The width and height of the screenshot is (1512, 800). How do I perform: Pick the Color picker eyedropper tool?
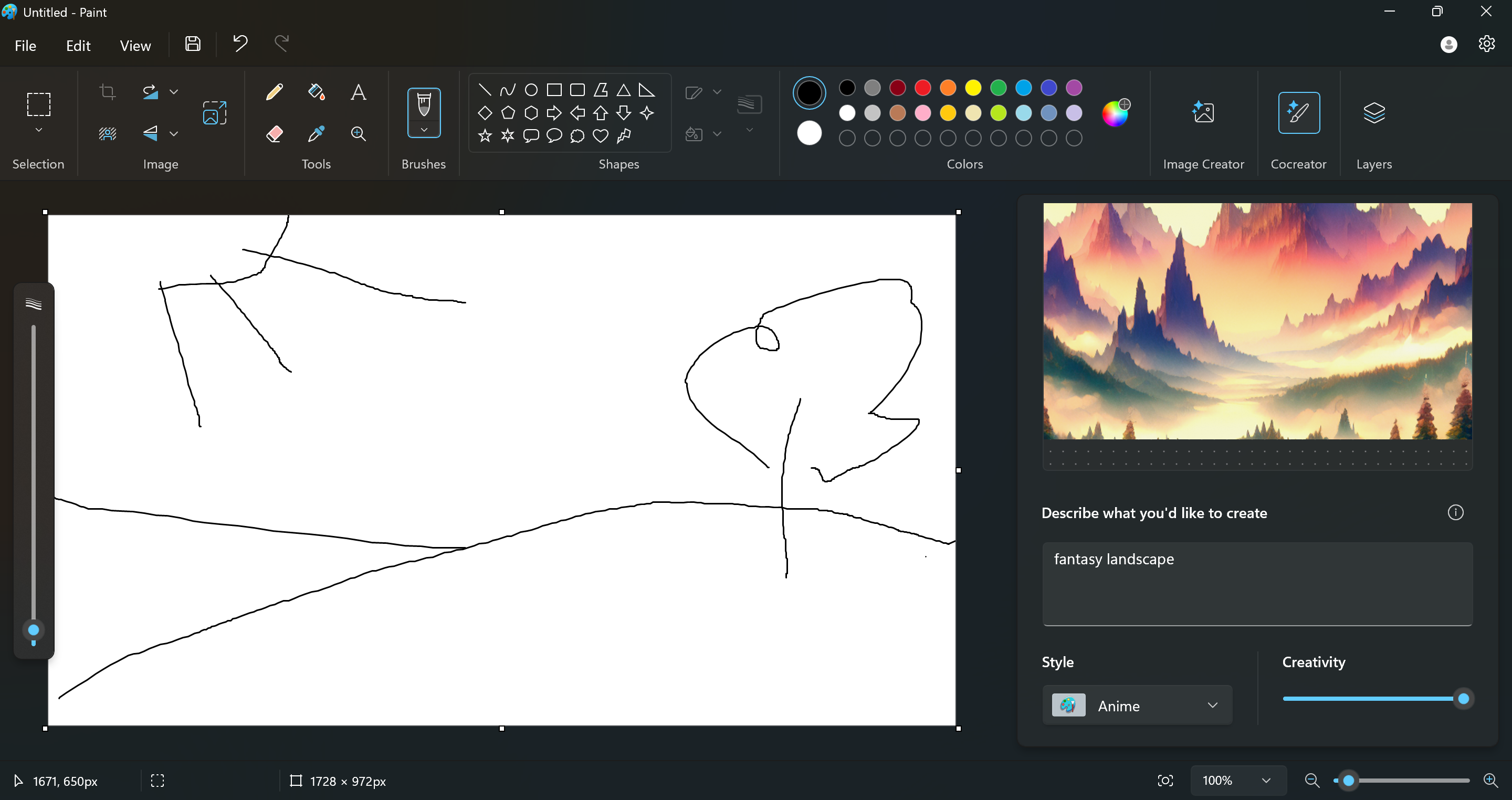tap(317, 134)
